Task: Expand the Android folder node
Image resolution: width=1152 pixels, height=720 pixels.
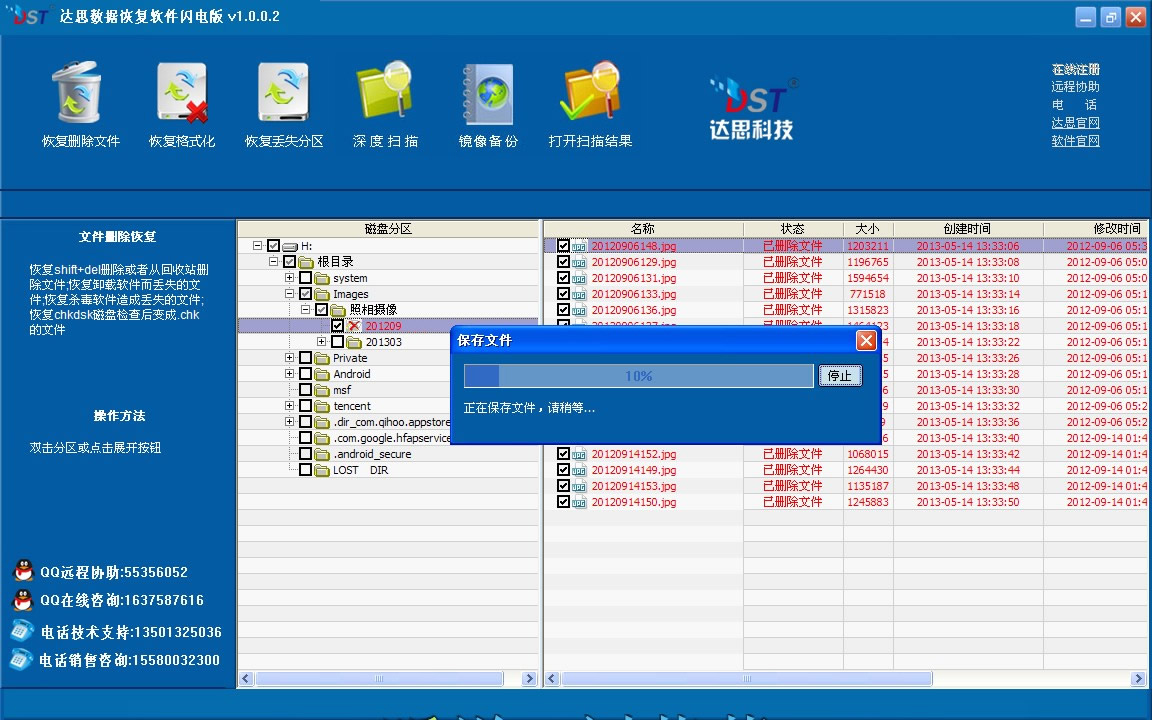Action: [x=289, y=374]
